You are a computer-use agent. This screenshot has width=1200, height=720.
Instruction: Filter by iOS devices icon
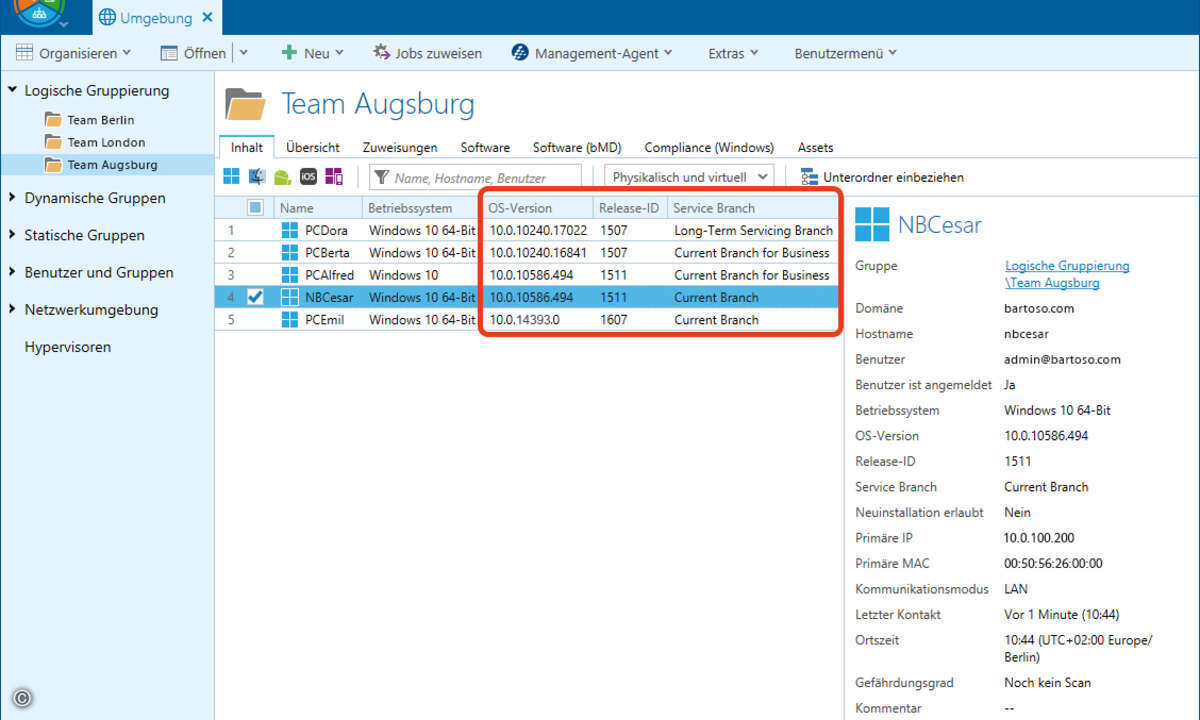pyautogui.click(x=309, y=177)
